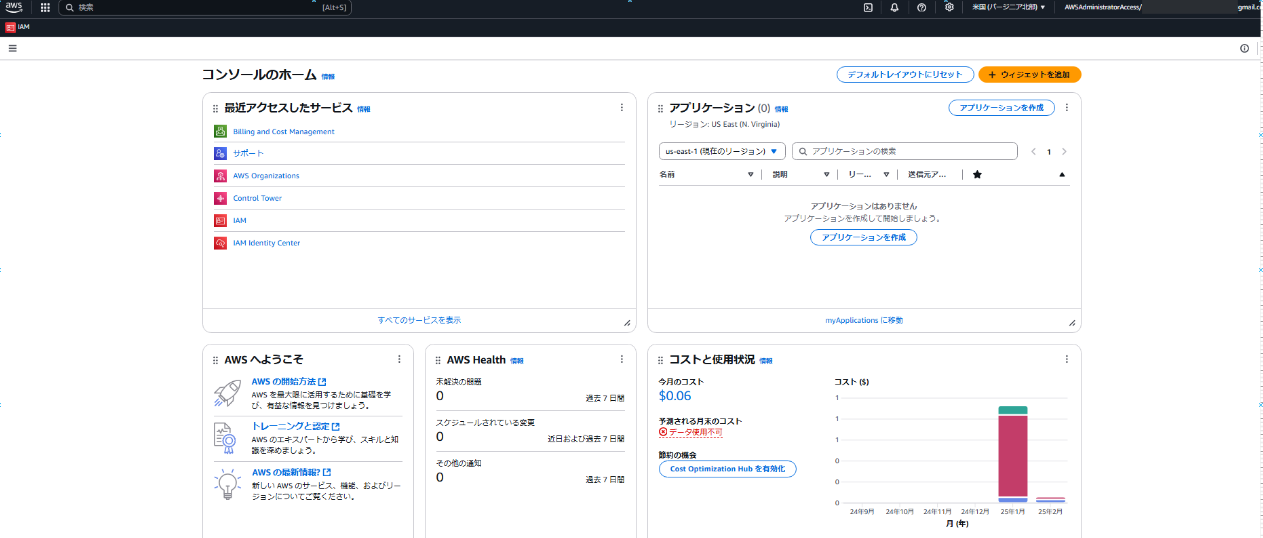Open トレーニングと認定 link
The width and height of the screenshot is (1263, 538).
point(295,426)
